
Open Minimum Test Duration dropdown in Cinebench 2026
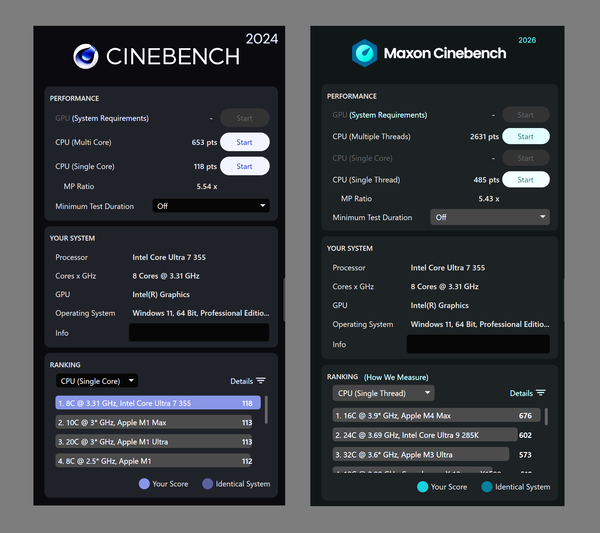[490, 217]
